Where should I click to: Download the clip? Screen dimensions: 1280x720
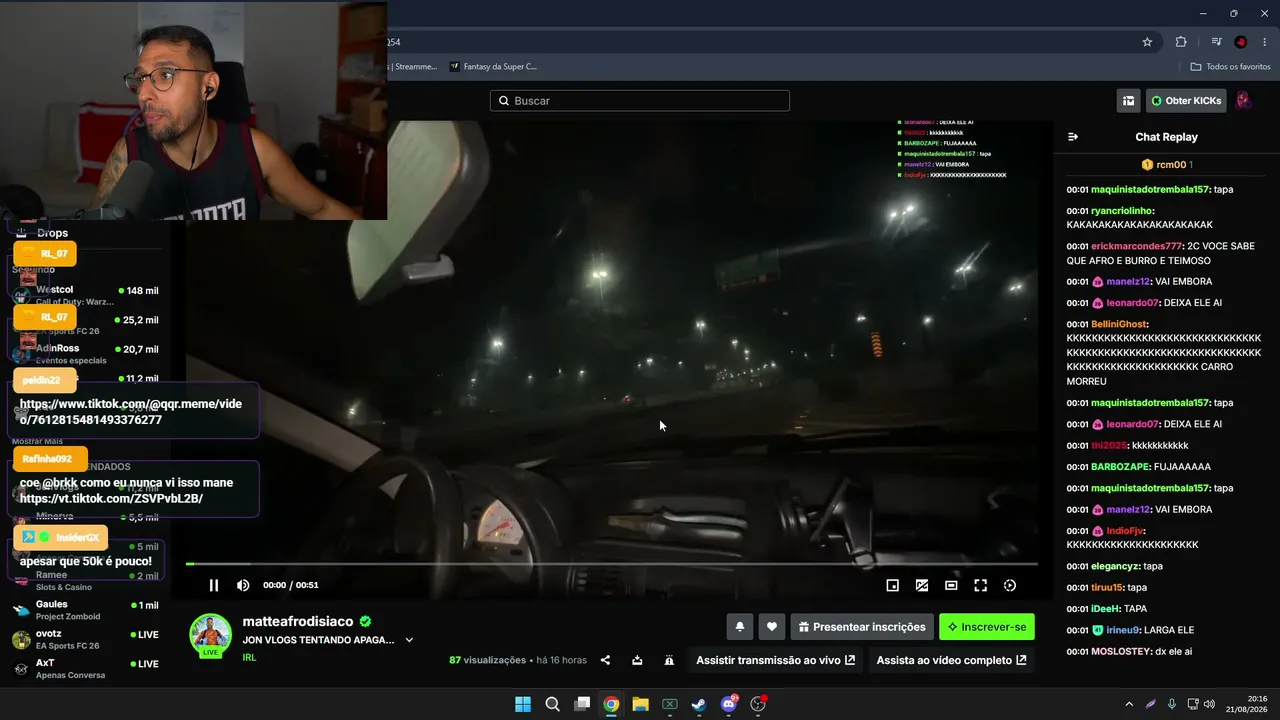click(637, 660)
